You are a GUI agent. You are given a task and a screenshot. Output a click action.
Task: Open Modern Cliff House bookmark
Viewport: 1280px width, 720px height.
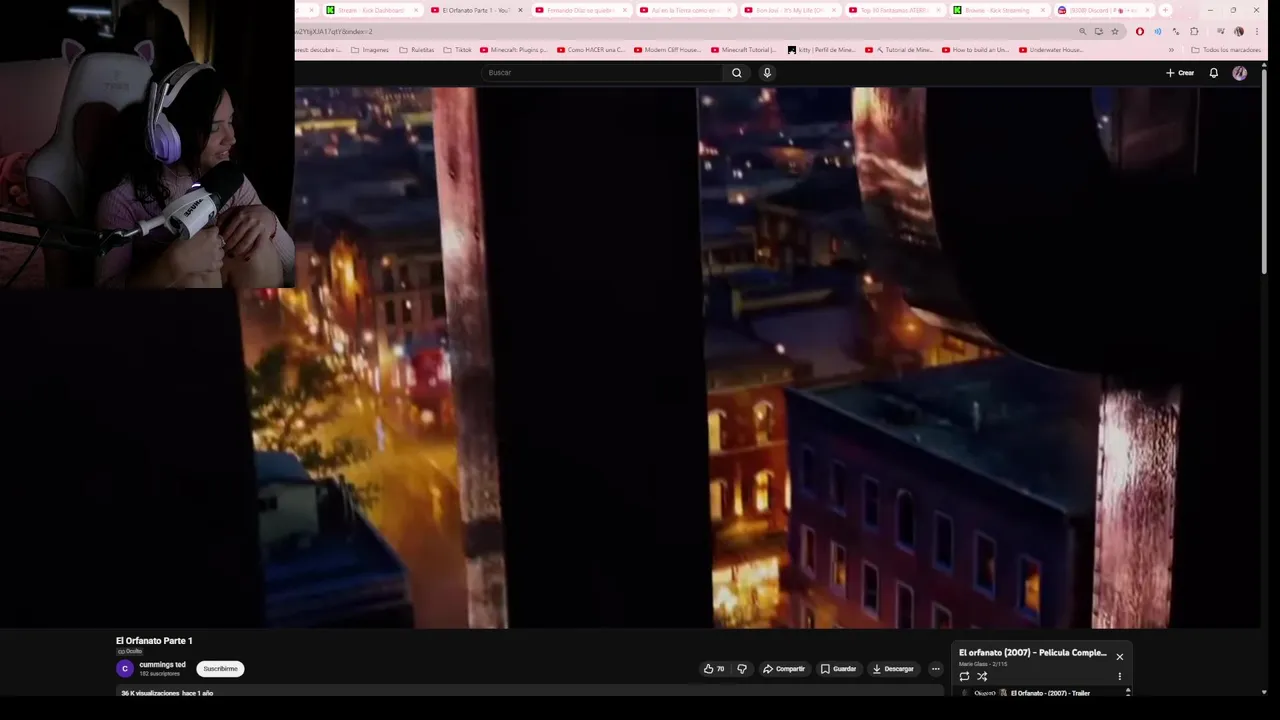coord(668,50)
